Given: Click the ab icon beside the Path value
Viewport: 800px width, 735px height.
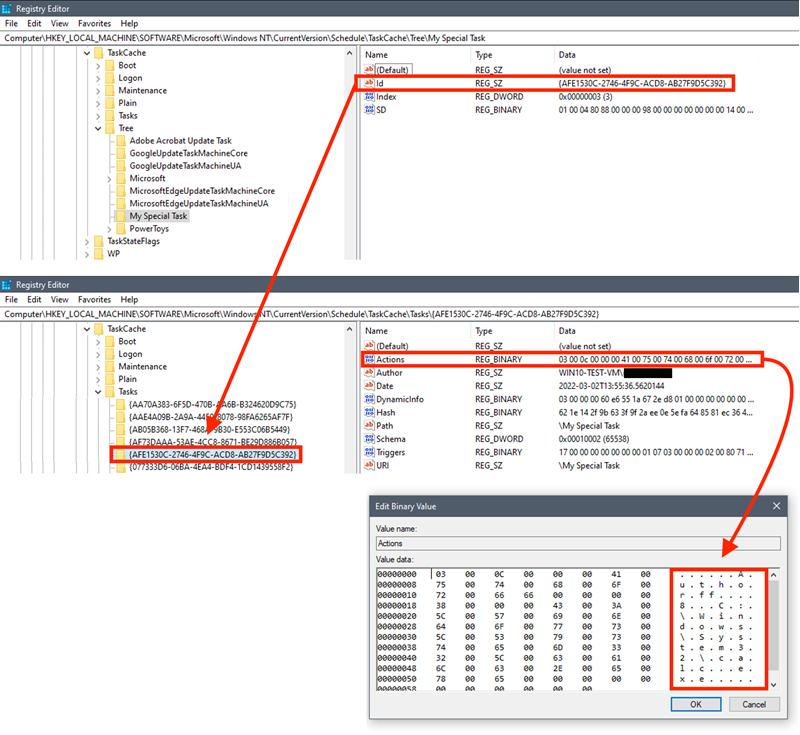Looking at the screenshot, I should tap(369, 425).
